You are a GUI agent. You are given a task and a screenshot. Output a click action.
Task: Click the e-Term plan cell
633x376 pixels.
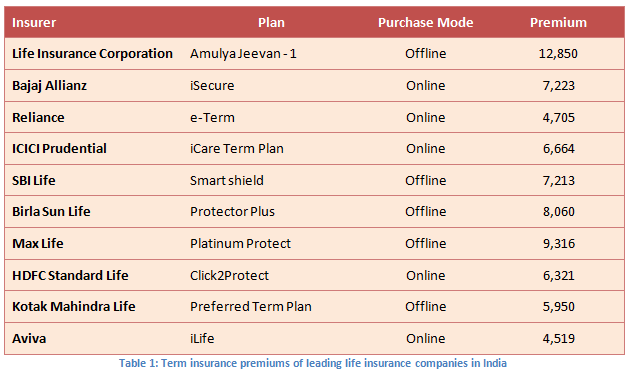[212, 118]
